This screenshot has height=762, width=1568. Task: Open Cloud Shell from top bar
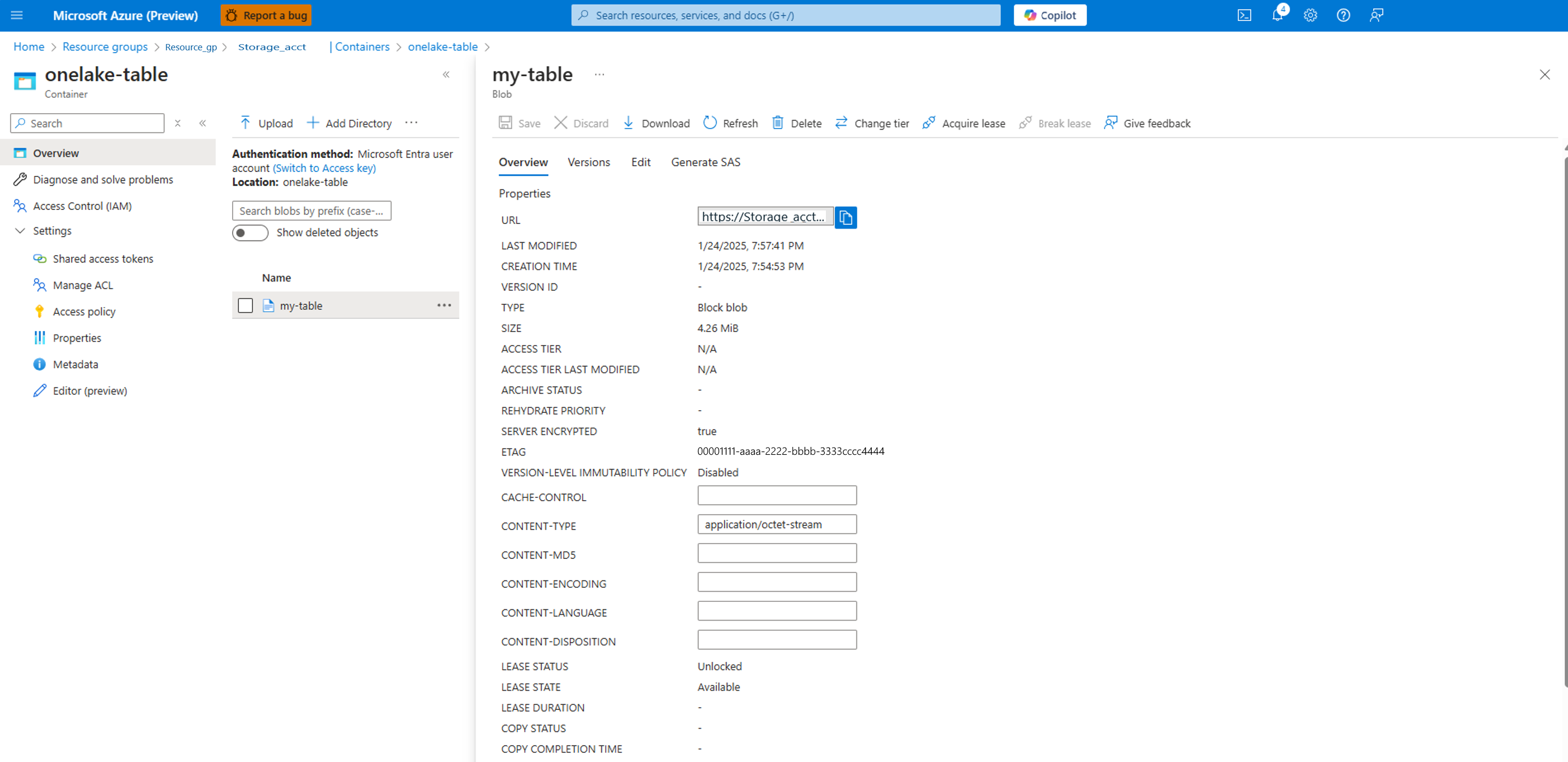[1244, 15]
